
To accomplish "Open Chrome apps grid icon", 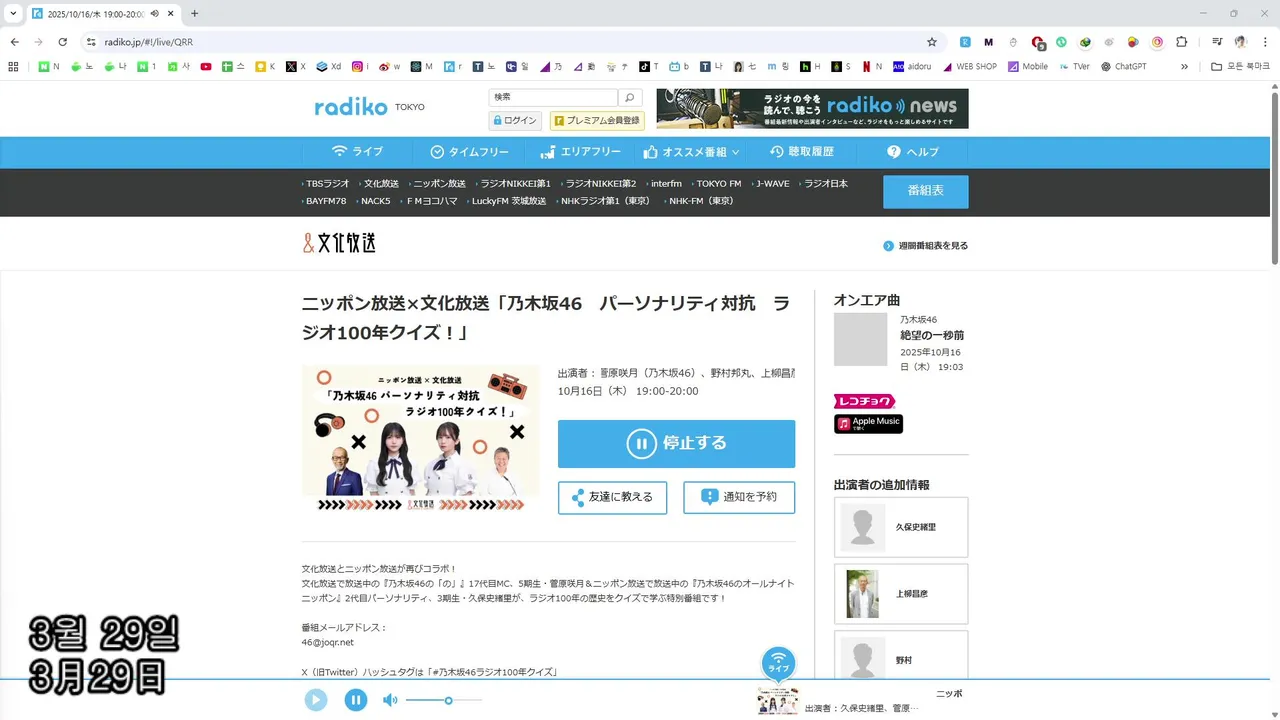I will (x=13, y=66).
